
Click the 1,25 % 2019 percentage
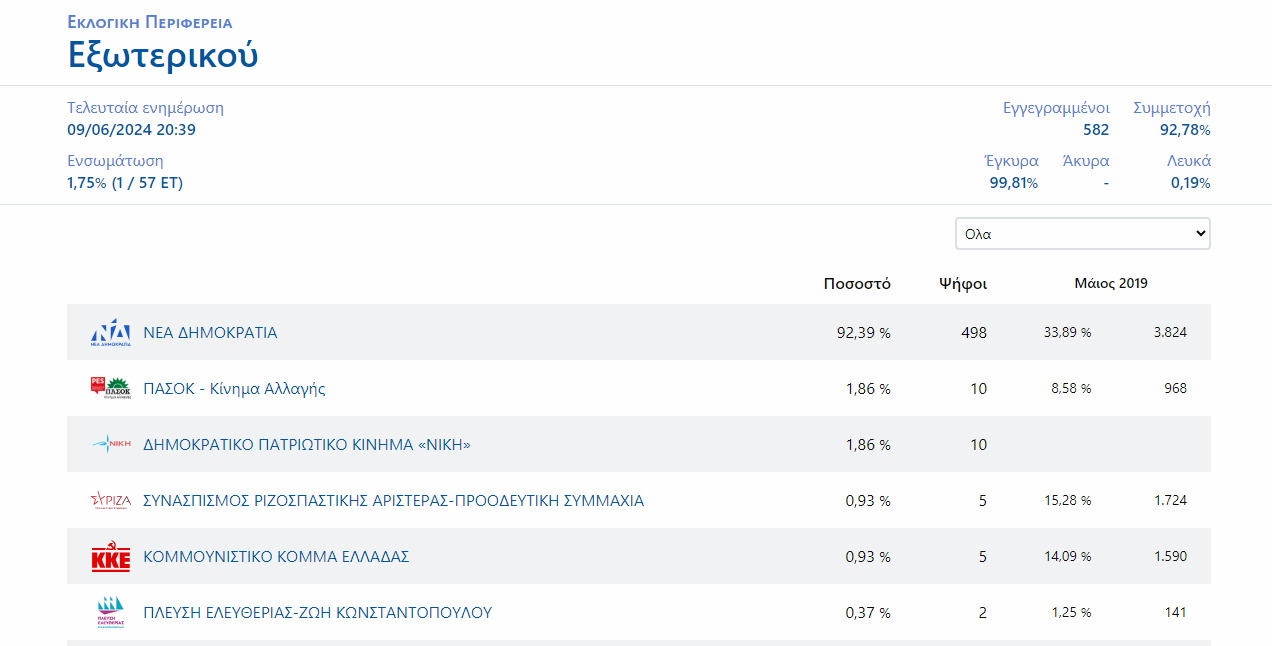1071,613
